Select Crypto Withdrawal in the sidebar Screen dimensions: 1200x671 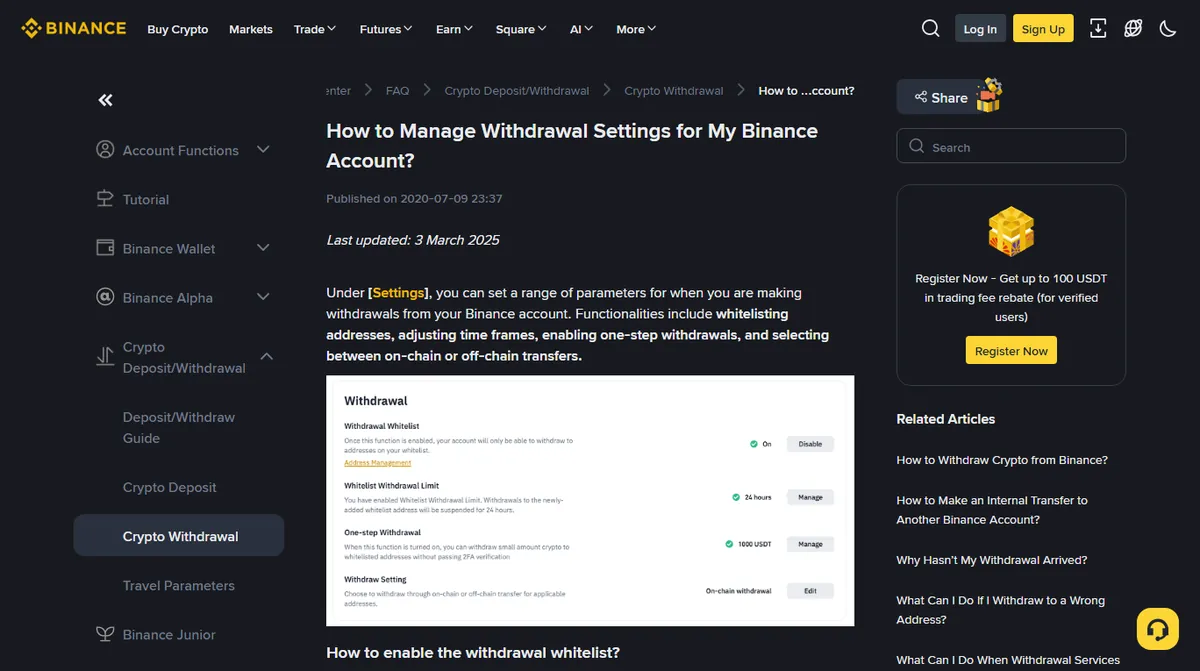(179, 536)
